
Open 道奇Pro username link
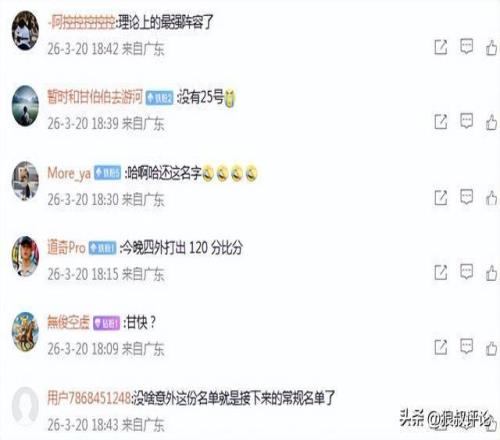66,248
